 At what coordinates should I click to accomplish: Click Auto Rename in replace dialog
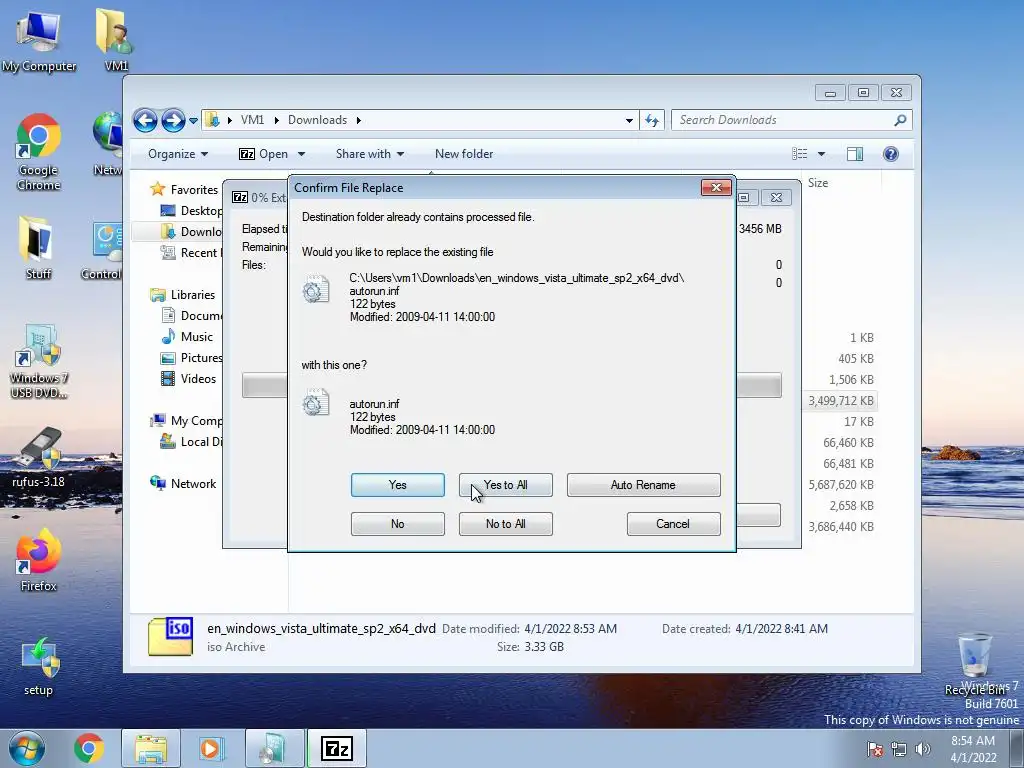click(x=643, y=485)
